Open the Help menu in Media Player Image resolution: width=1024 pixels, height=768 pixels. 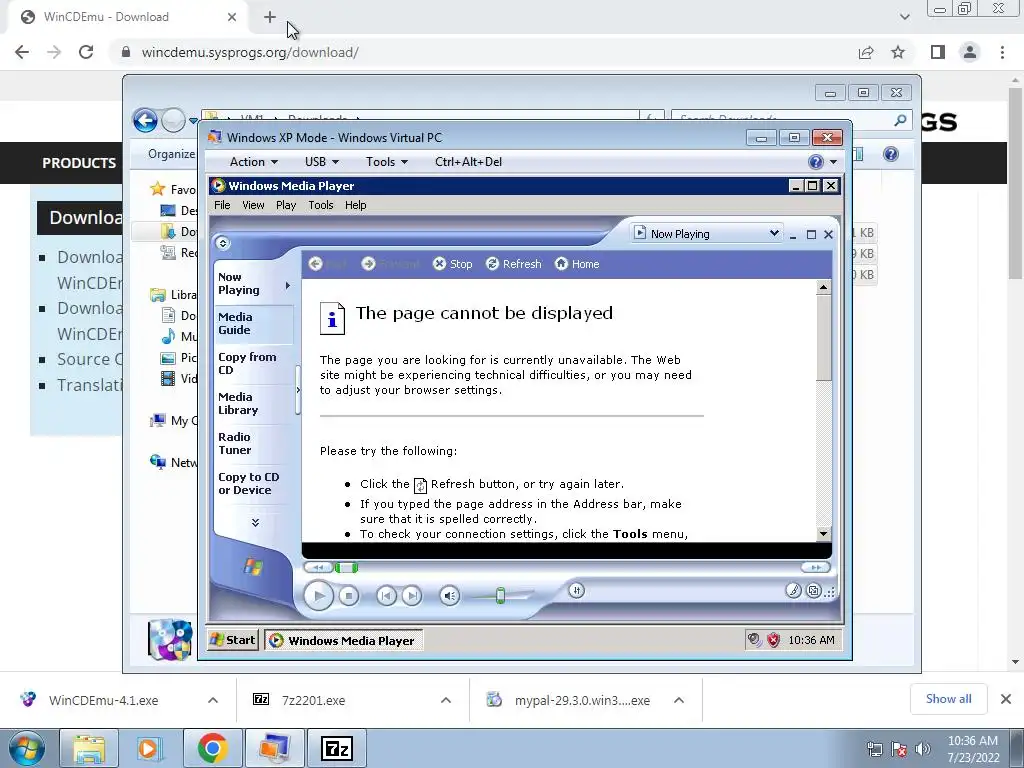tap(355, 205)
